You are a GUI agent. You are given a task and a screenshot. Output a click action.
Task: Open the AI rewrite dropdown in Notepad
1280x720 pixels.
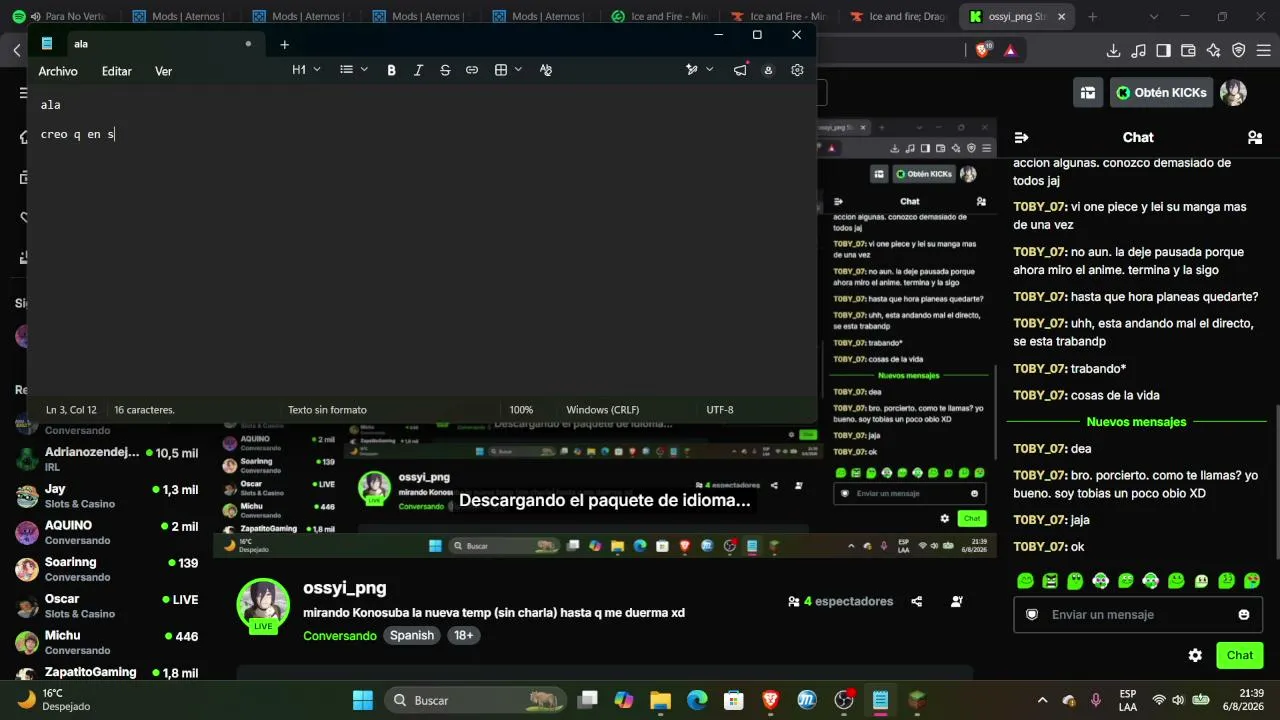pyautogui.click(x=699, y=70)
